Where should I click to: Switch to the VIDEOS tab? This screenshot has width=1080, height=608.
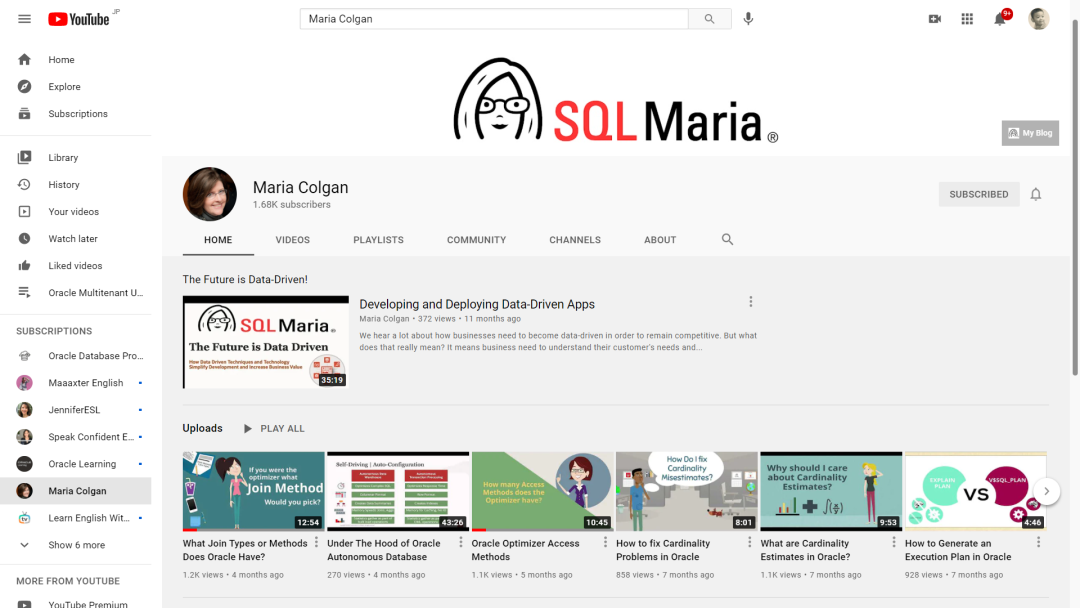pos(293,240)
